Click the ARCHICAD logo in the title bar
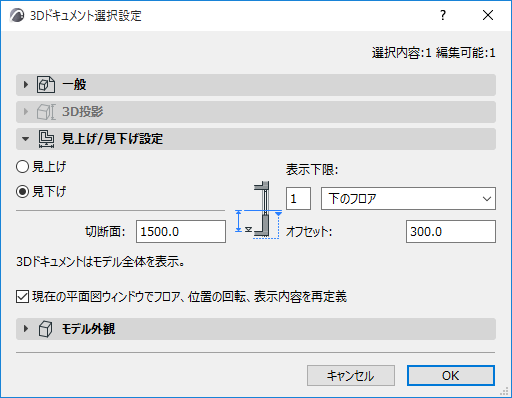 pos(17,15)
